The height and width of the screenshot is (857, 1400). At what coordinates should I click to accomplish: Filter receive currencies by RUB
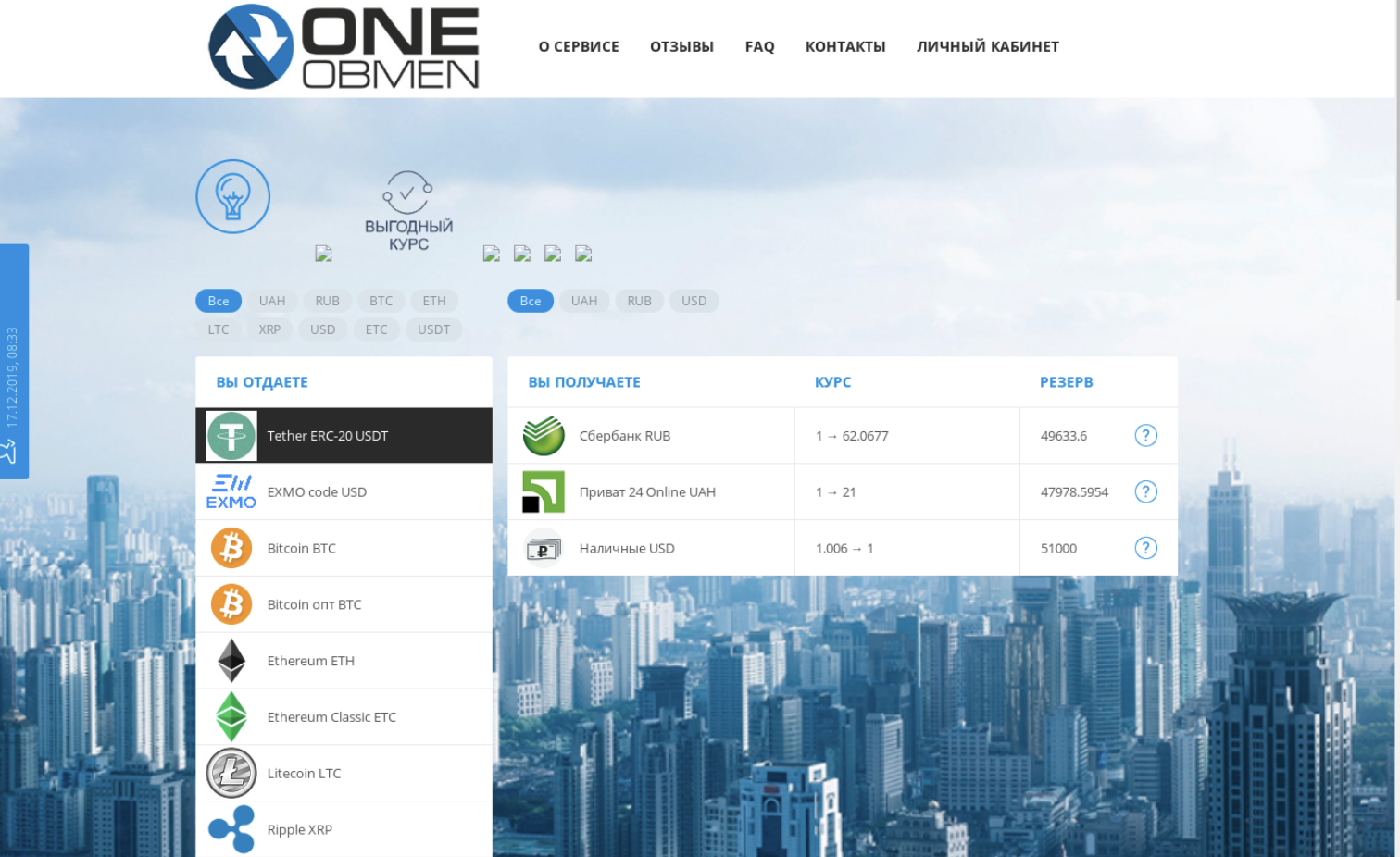(x=639, y=301)
